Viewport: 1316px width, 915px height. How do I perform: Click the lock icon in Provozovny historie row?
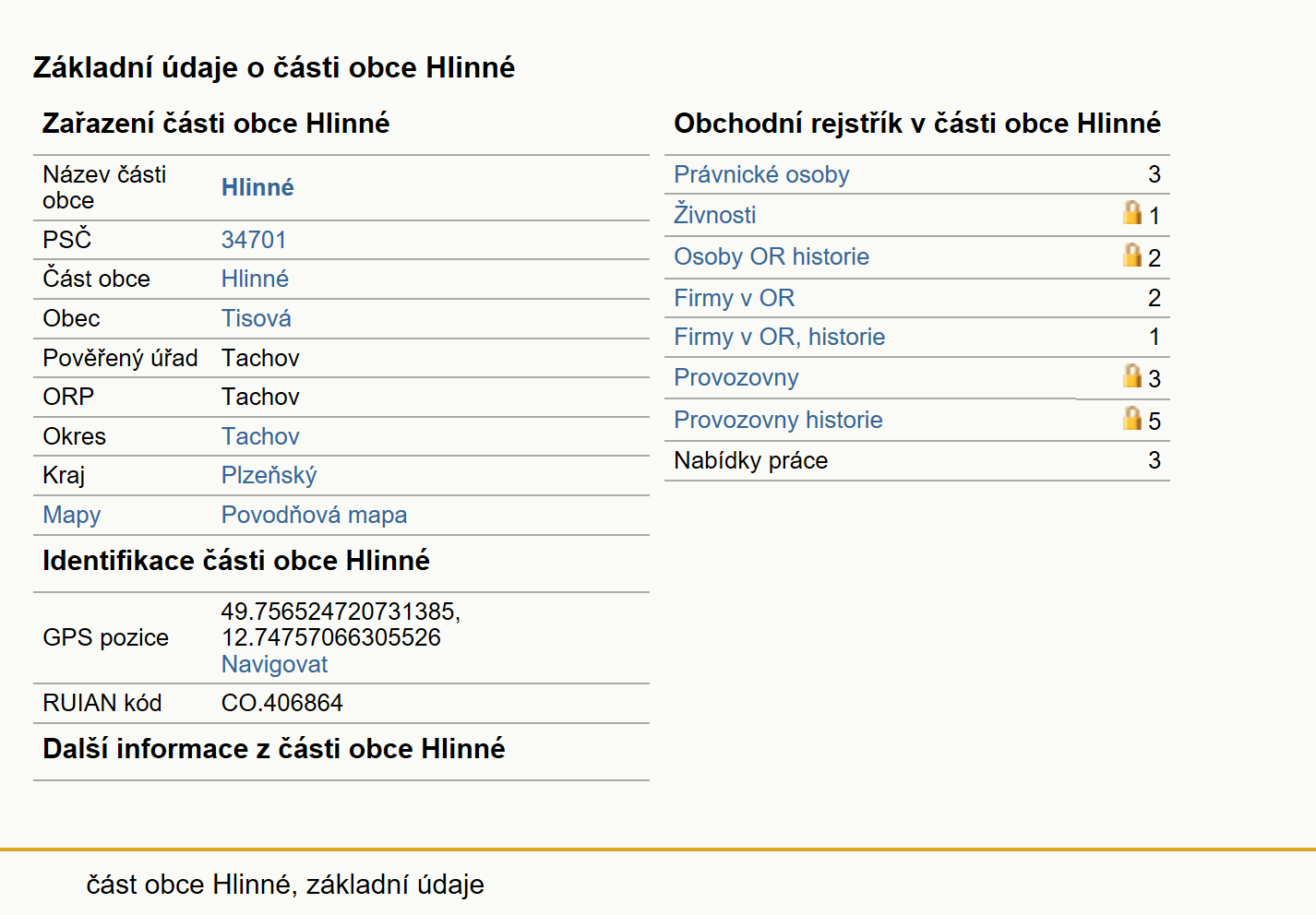tap(1132, 419)
